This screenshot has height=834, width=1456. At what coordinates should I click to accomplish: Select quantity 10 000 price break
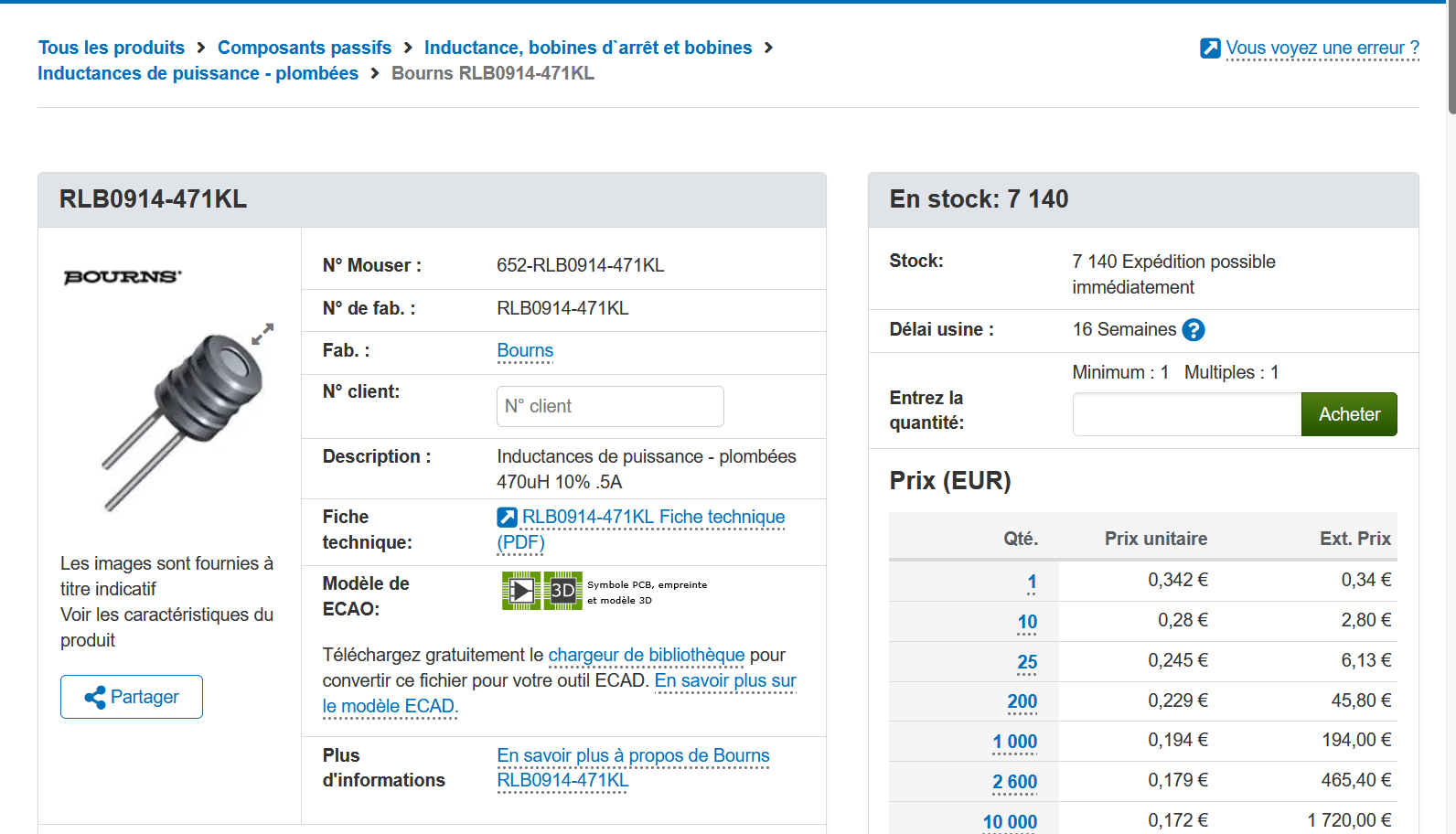point(1010,822)
